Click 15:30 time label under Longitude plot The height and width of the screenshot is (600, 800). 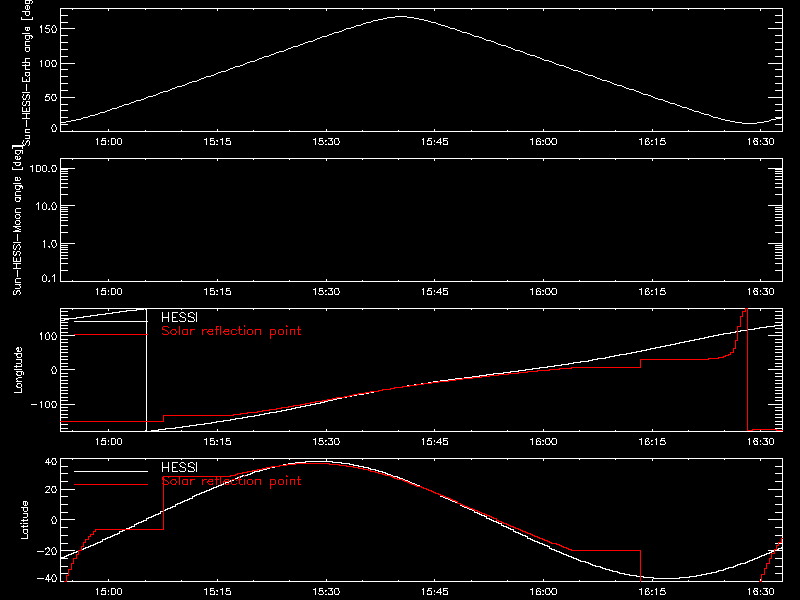pyautogui.click(x=326, y=442)
